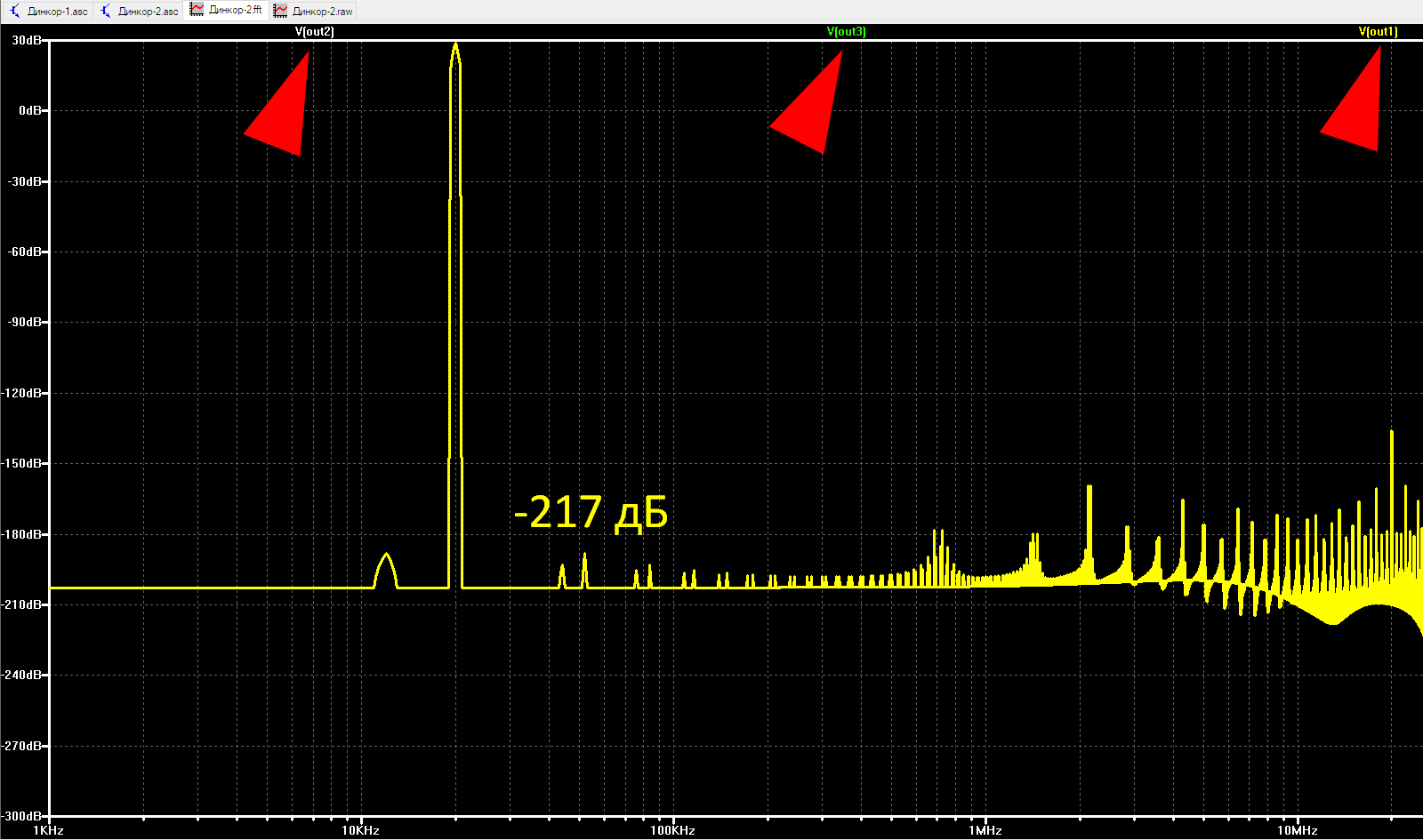
Task: Select the green V(out3) trace label
Action: pos(846,32)
